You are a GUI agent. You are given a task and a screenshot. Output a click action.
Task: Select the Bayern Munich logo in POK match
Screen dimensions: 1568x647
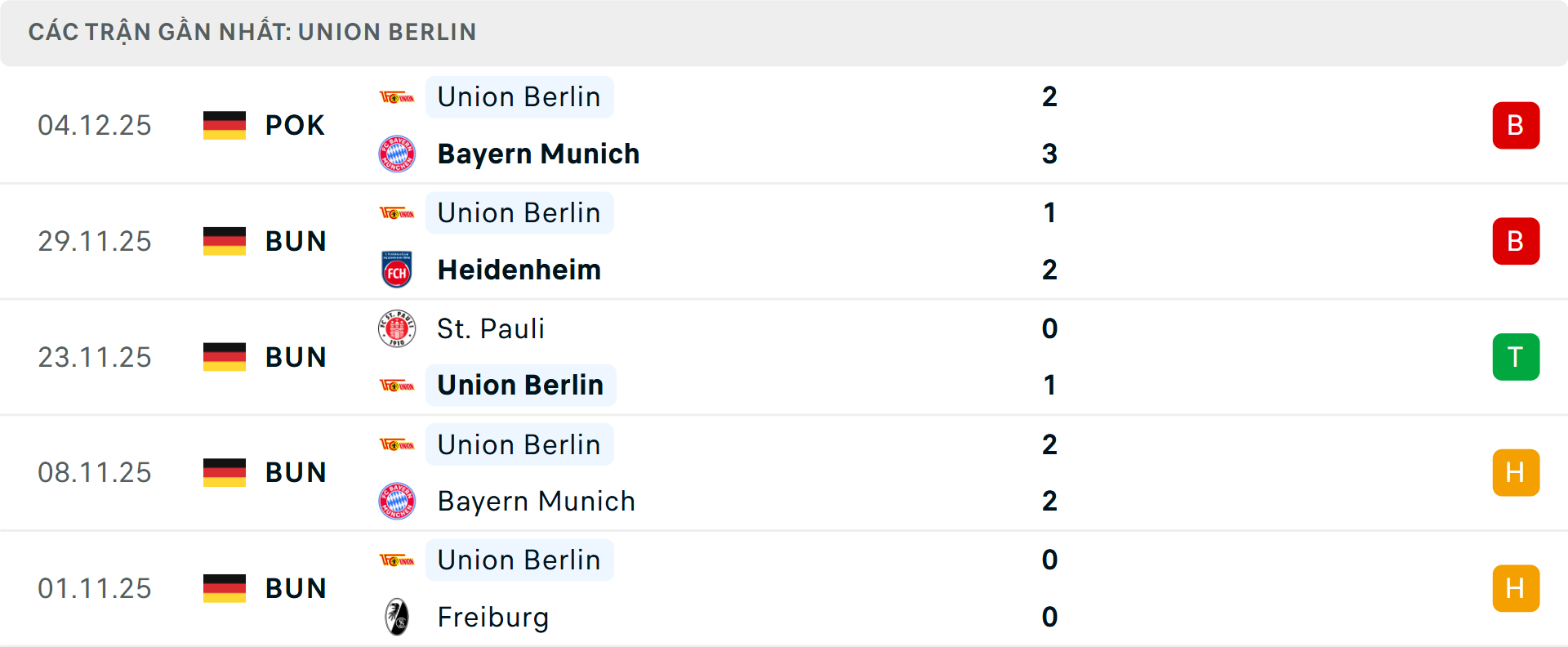398,154
